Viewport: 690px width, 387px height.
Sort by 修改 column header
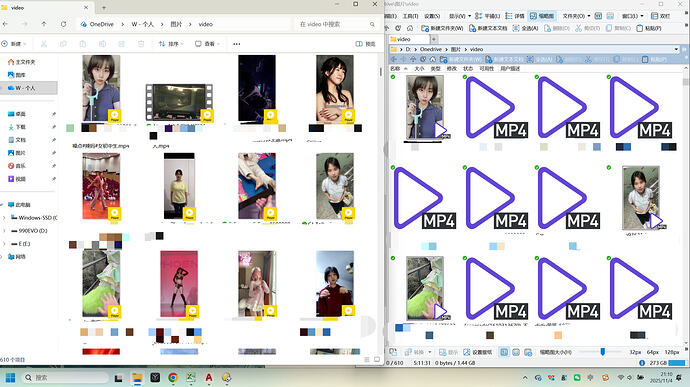451,69
